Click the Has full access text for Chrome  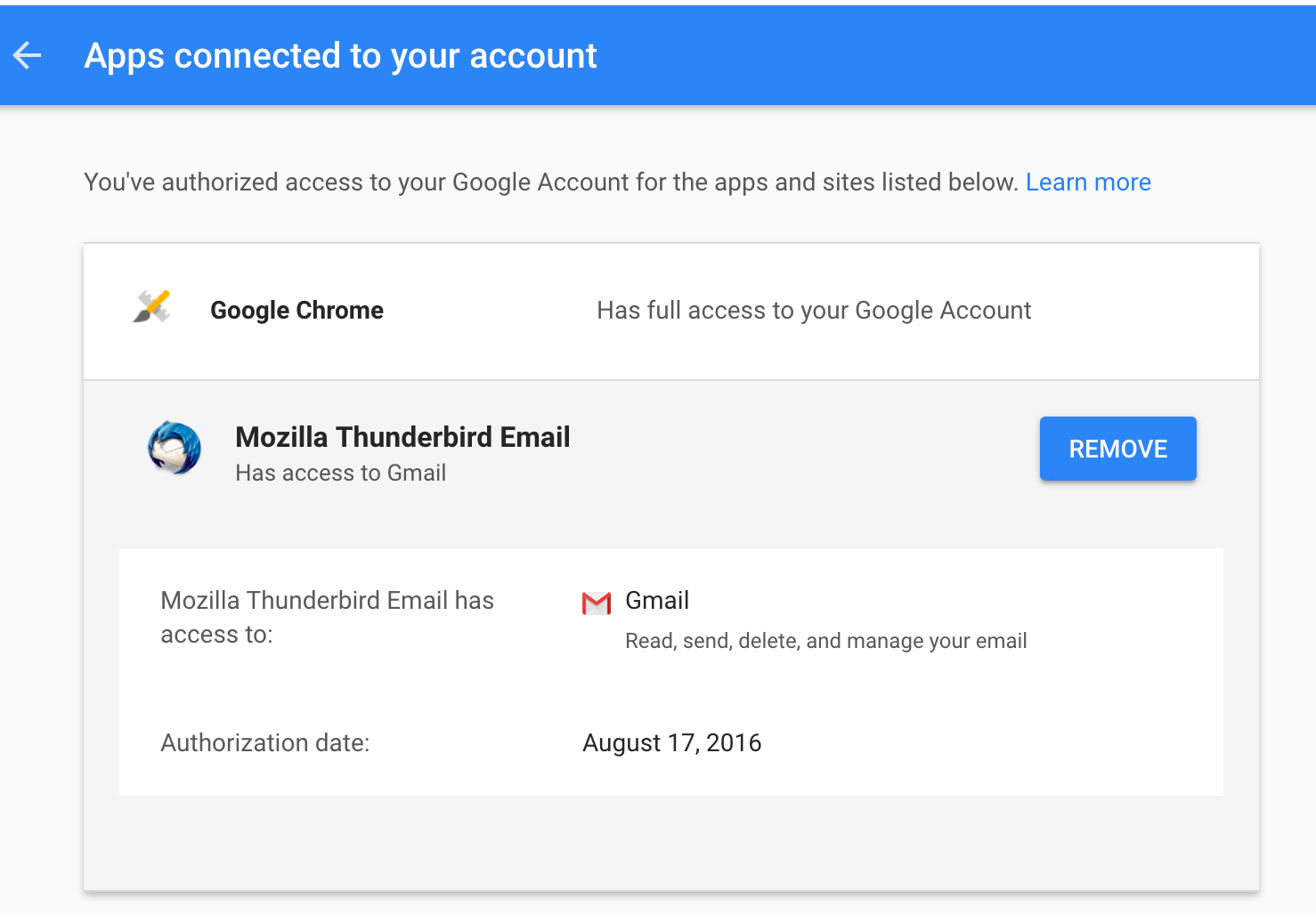coord(814,310)
